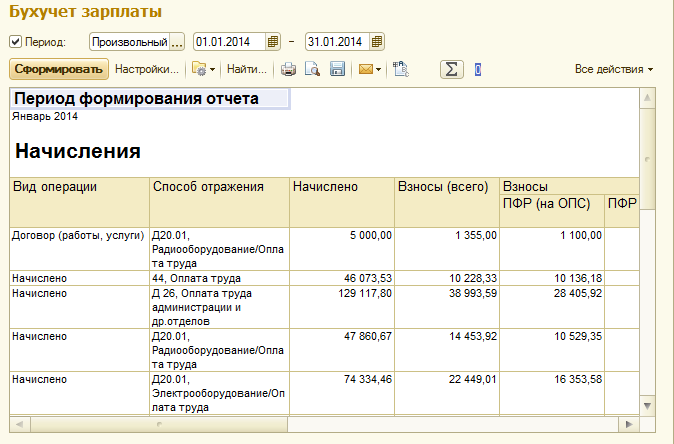
Task: Select the 5 000,00 amount cell
Action: click(x=342, y=249)
